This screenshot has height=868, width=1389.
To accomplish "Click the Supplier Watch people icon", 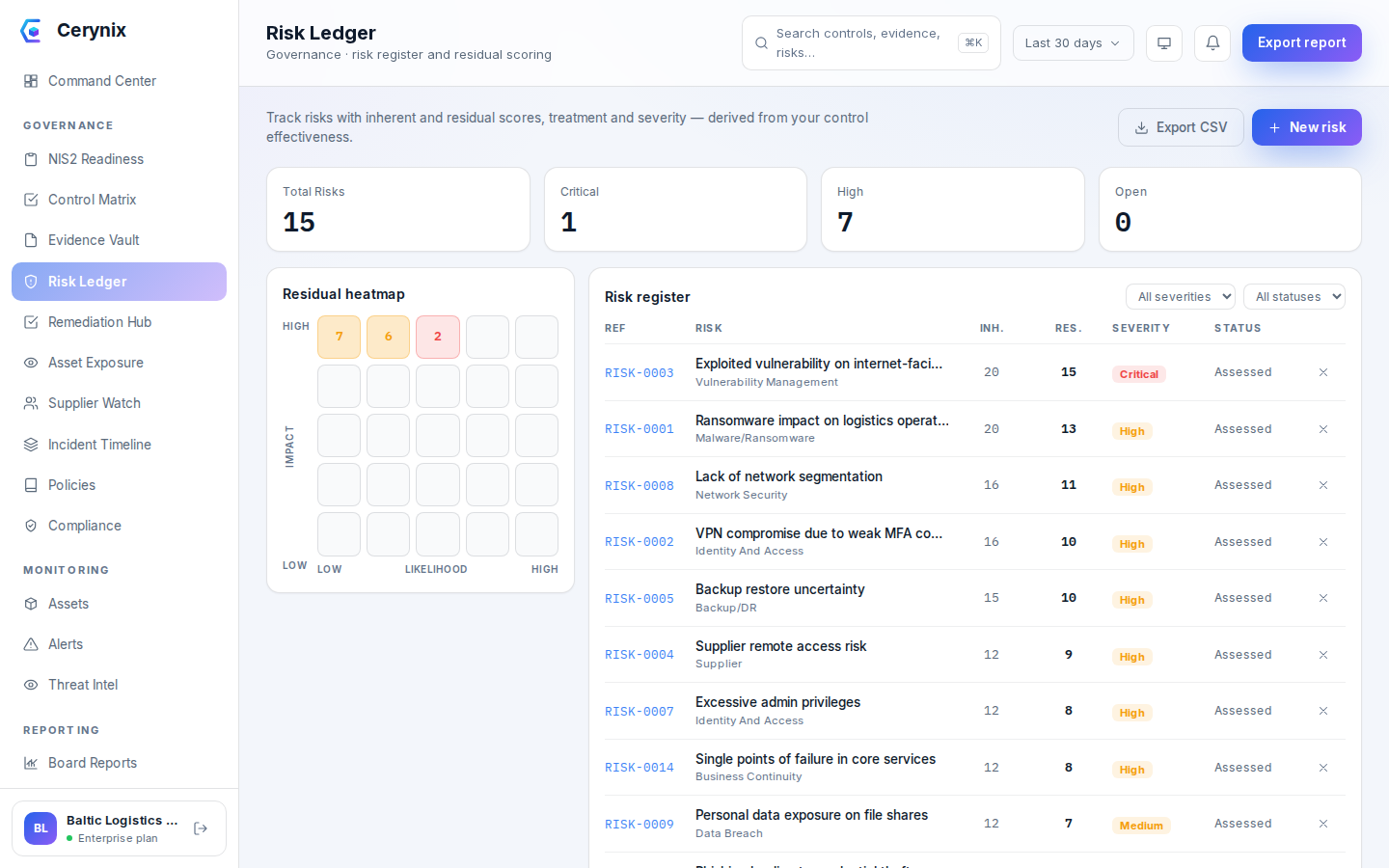I will coord(31,403).
